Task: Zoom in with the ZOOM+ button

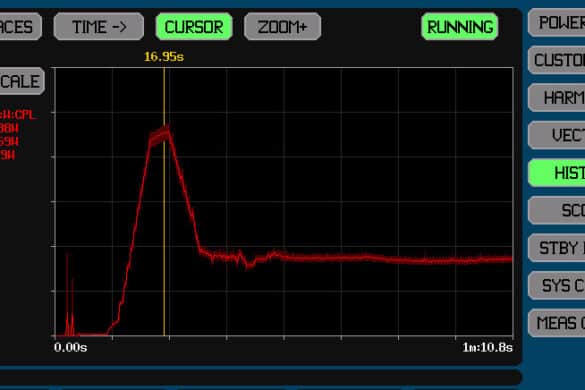Action: (x=282, y=26)
